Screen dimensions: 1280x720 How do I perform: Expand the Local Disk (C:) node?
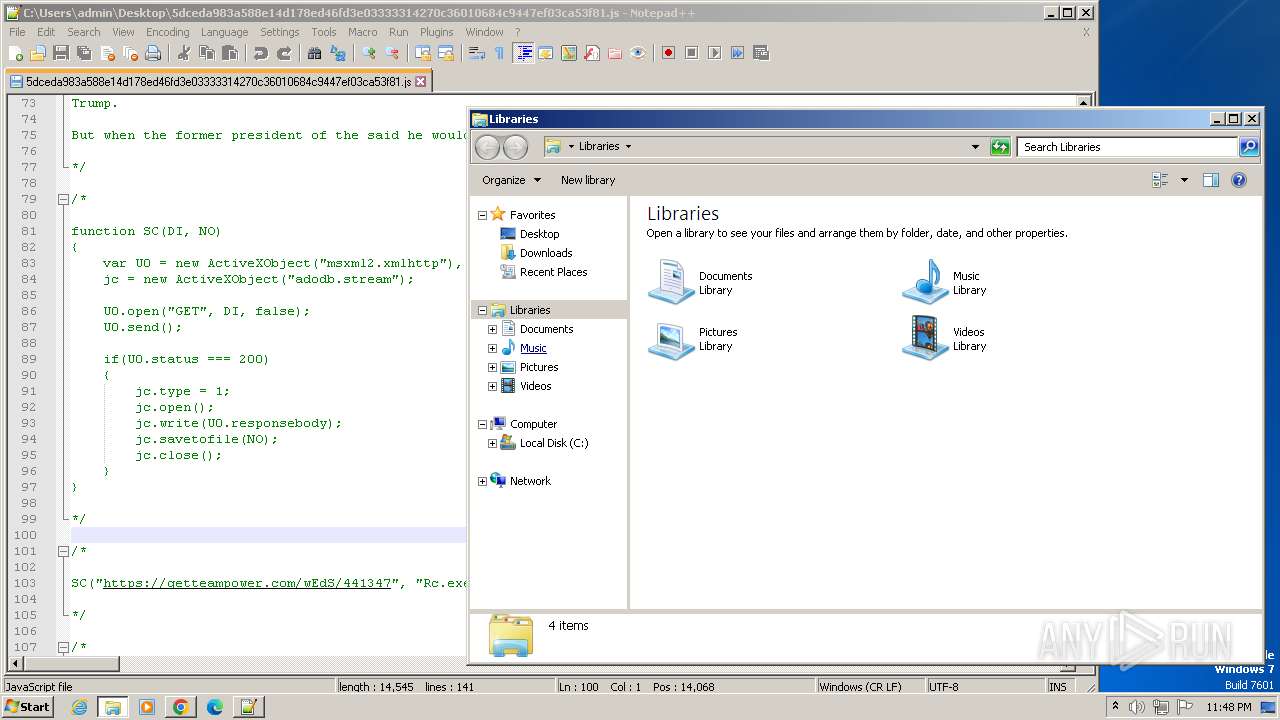pyautogui.click(x=492, y=443)
